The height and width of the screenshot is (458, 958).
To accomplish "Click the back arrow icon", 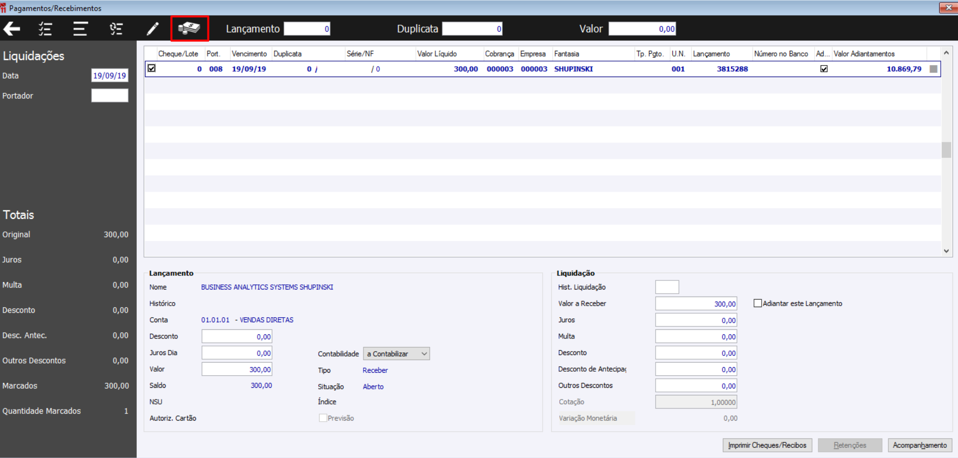I will point(12,29).
